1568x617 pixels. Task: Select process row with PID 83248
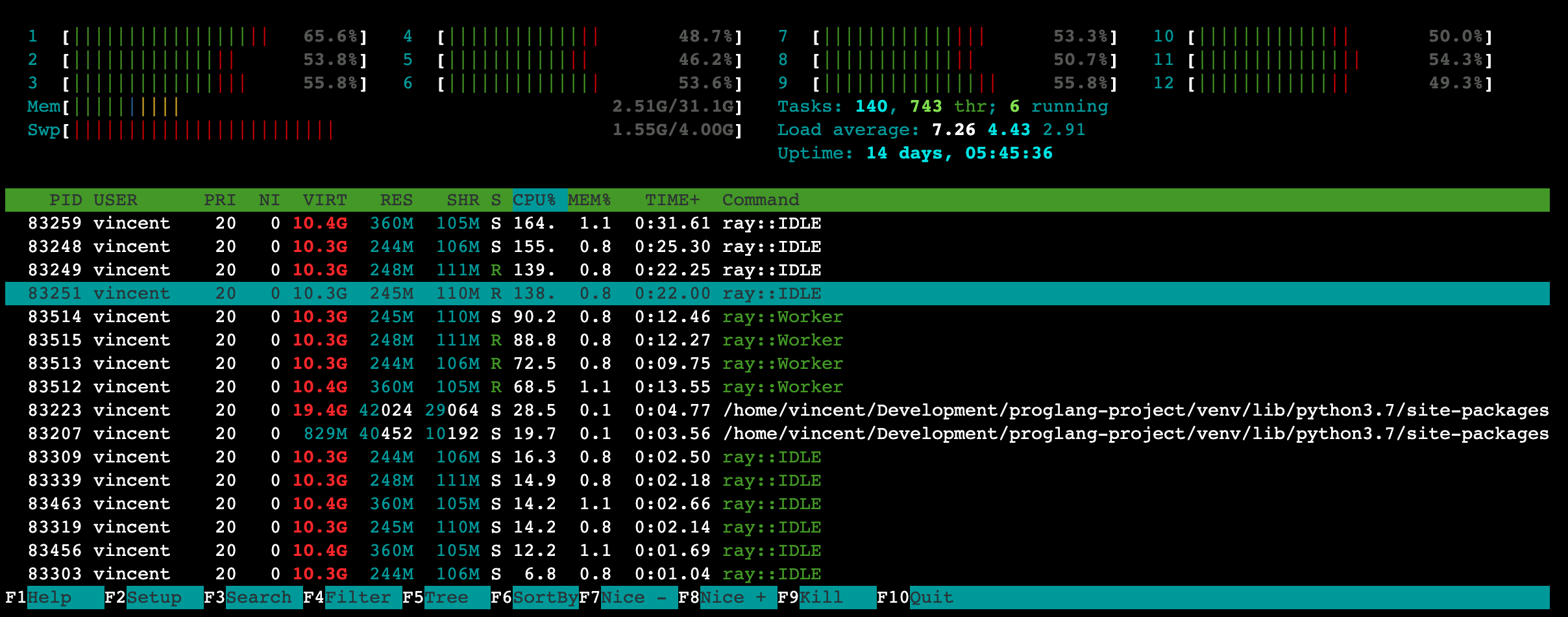(x=778, y=247)
